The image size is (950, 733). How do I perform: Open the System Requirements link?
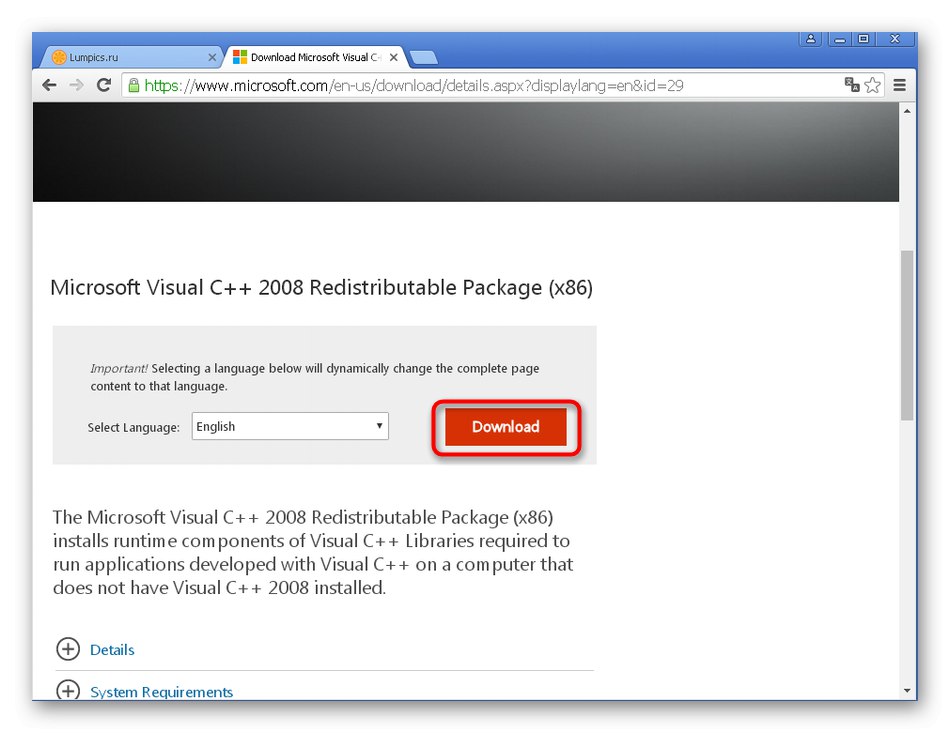point(161,692)
